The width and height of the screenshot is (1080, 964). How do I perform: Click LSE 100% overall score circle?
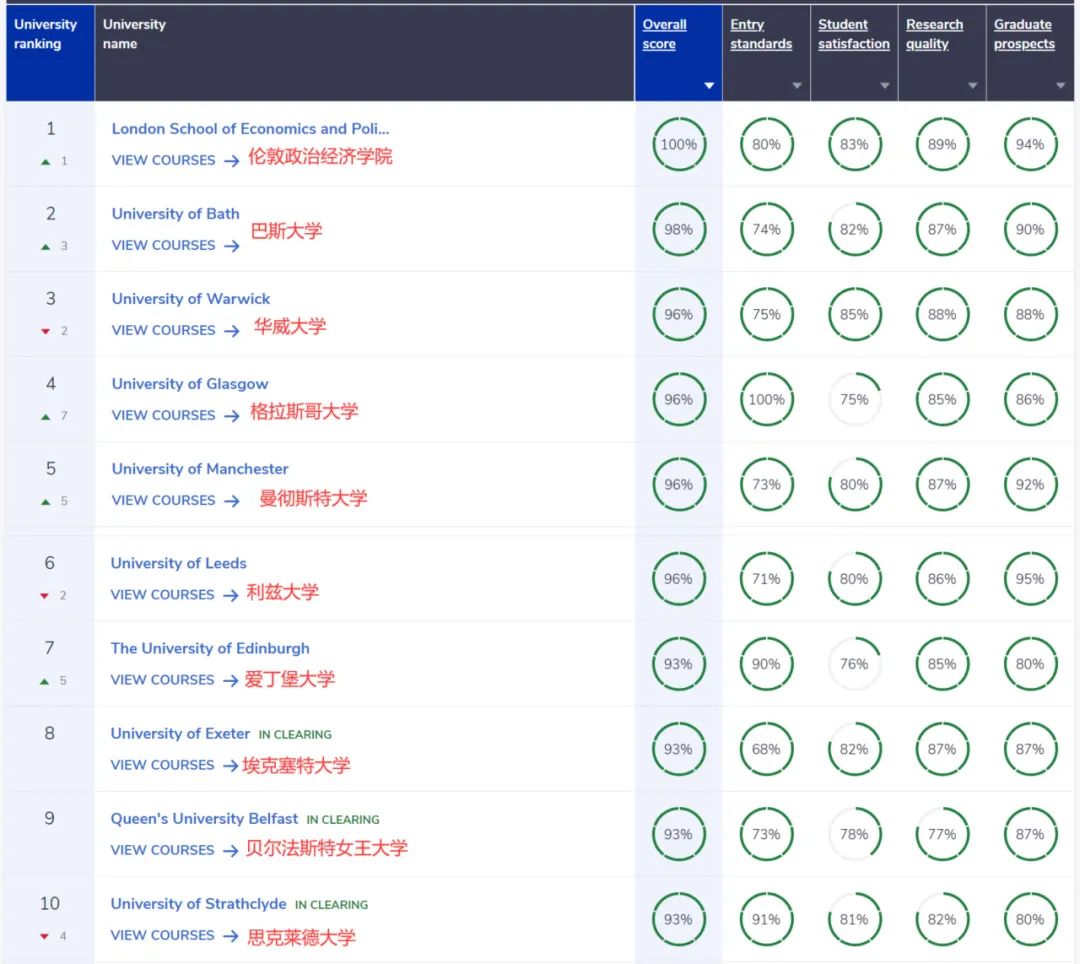(x=678, y=145)
